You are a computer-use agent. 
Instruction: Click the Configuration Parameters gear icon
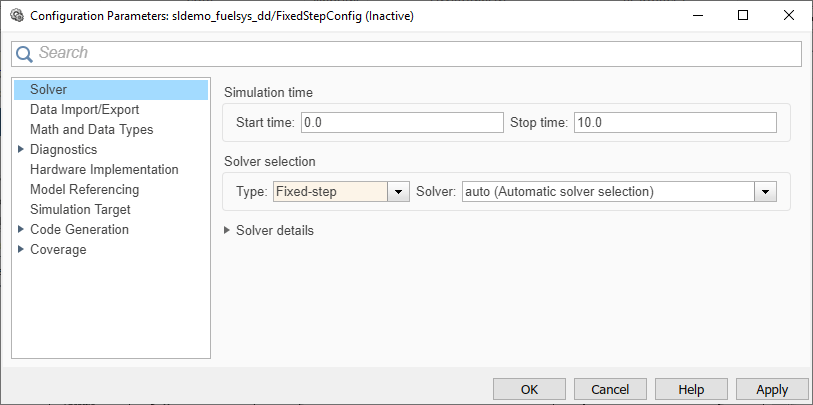(x=16, y=16)
